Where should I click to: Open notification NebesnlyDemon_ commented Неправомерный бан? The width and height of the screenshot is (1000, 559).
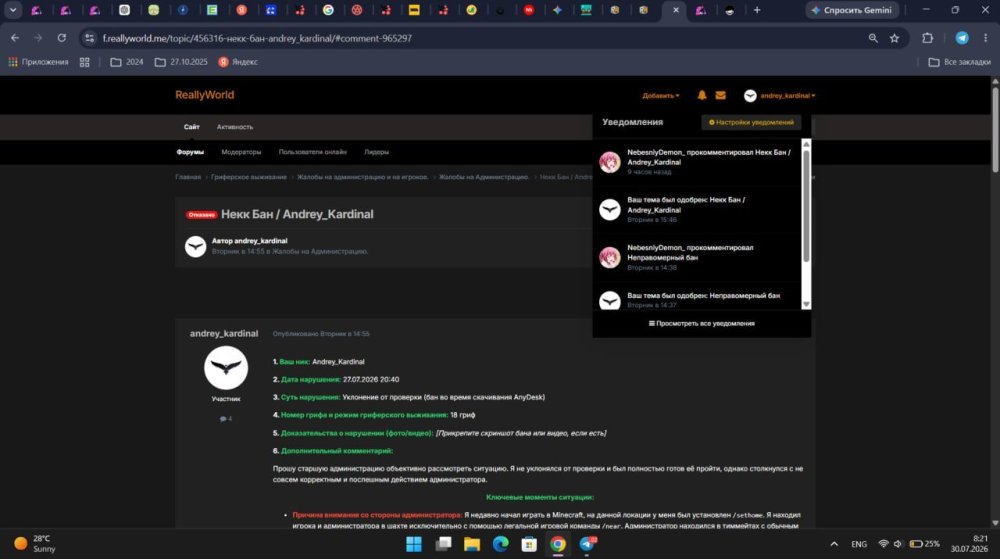(x=696, y=257)
